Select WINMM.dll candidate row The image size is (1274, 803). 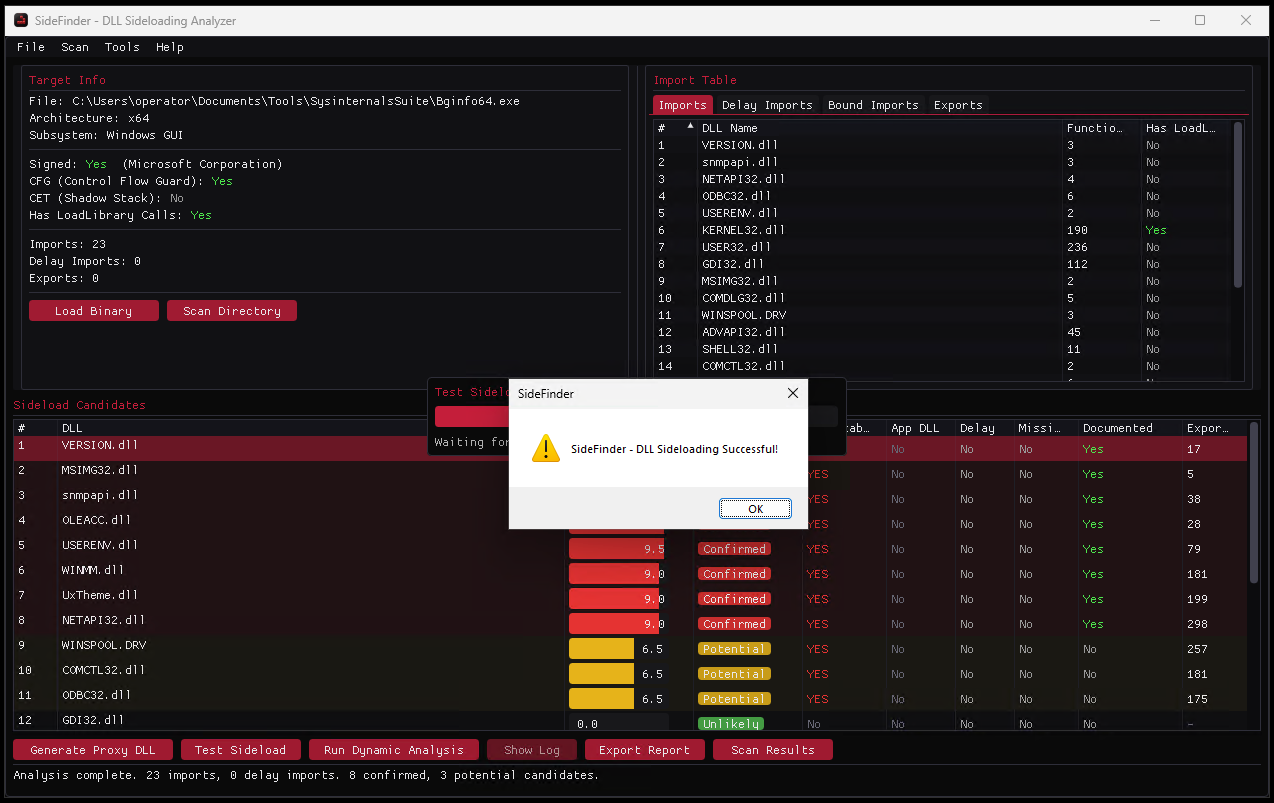pyautogui.click(x=630, y=573)
